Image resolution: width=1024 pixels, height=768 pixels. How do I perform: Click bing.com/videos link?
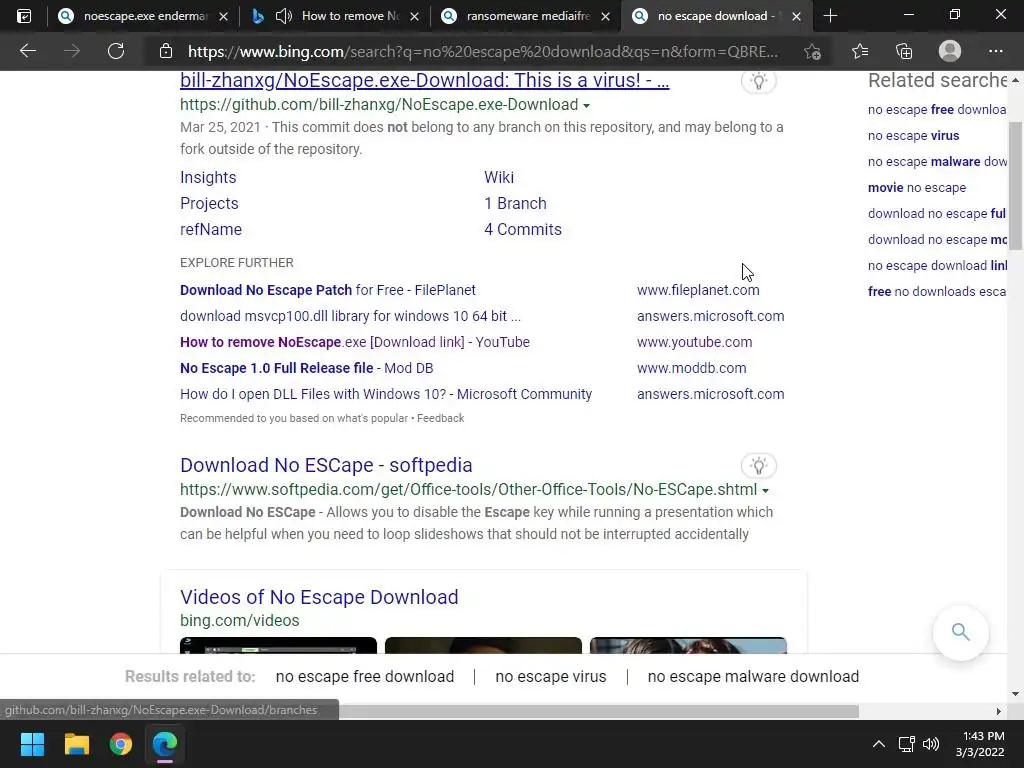[x=240, y=620]
